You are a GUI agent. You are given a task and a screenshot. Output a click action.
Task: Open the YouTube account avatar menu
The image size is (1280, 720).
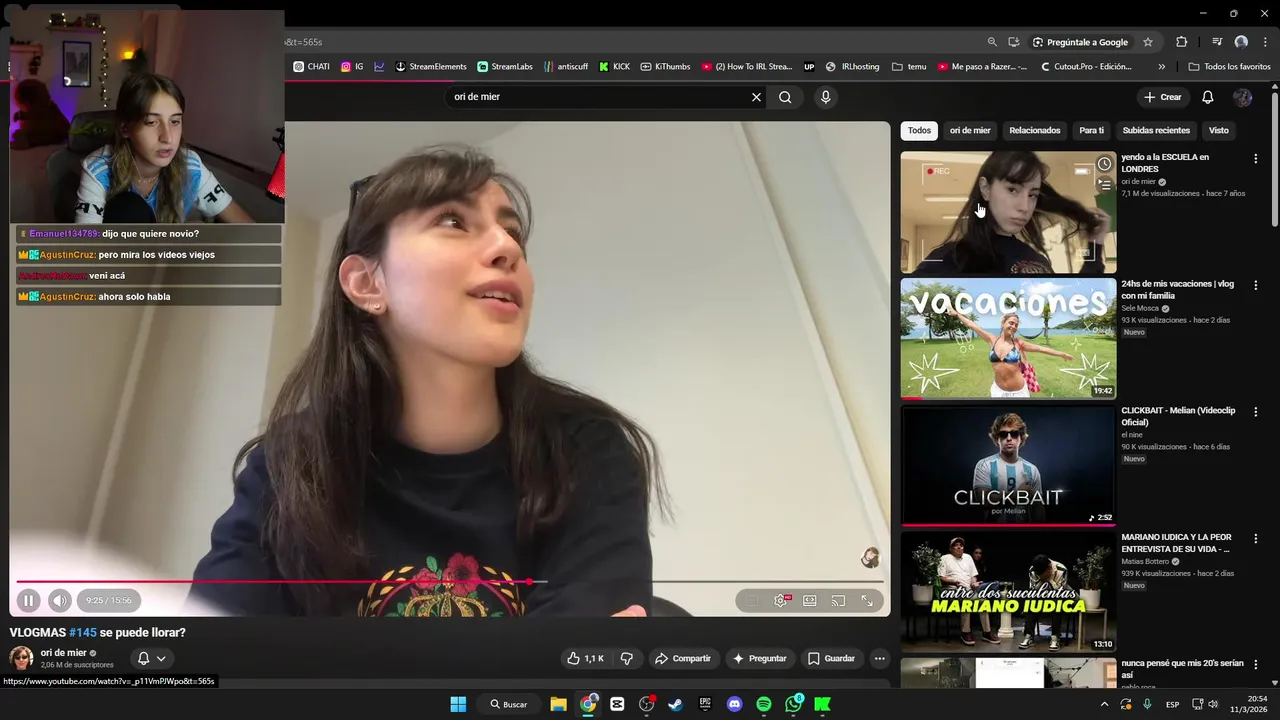coord(1243,97)
